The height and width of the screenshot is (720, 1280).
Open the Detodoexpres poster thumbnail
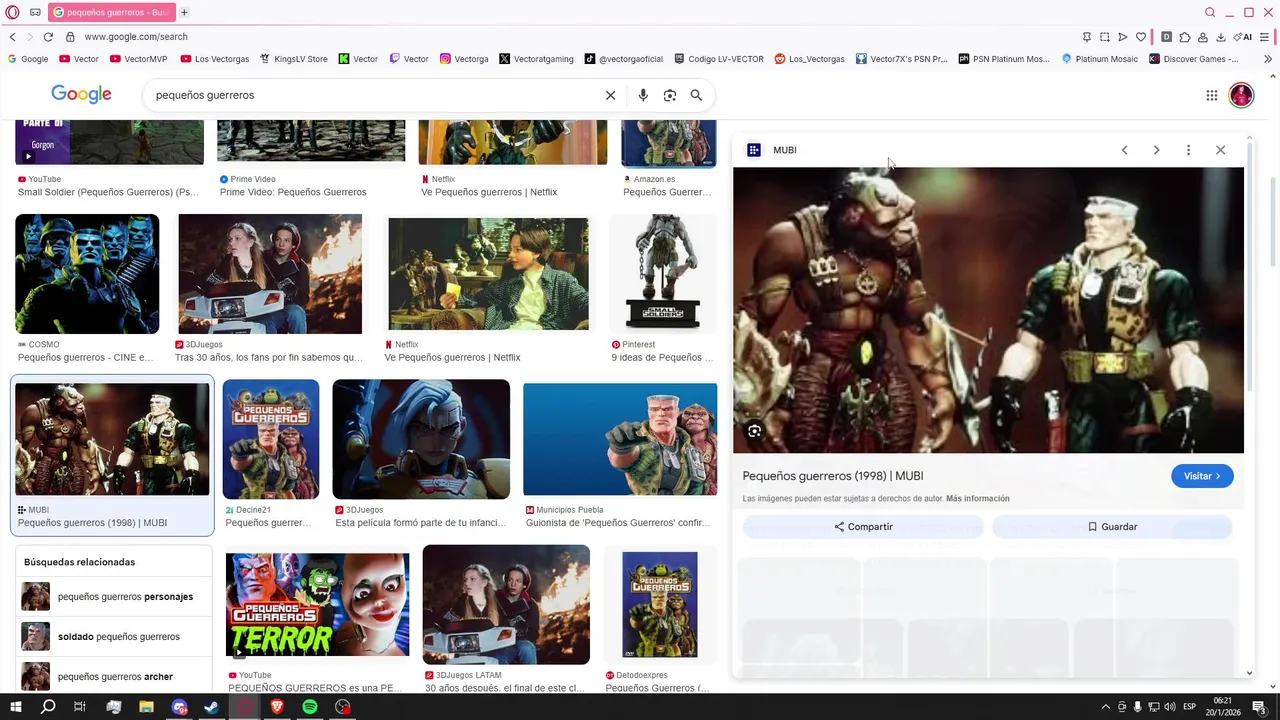pyautogui.click(x=660, y=604)
